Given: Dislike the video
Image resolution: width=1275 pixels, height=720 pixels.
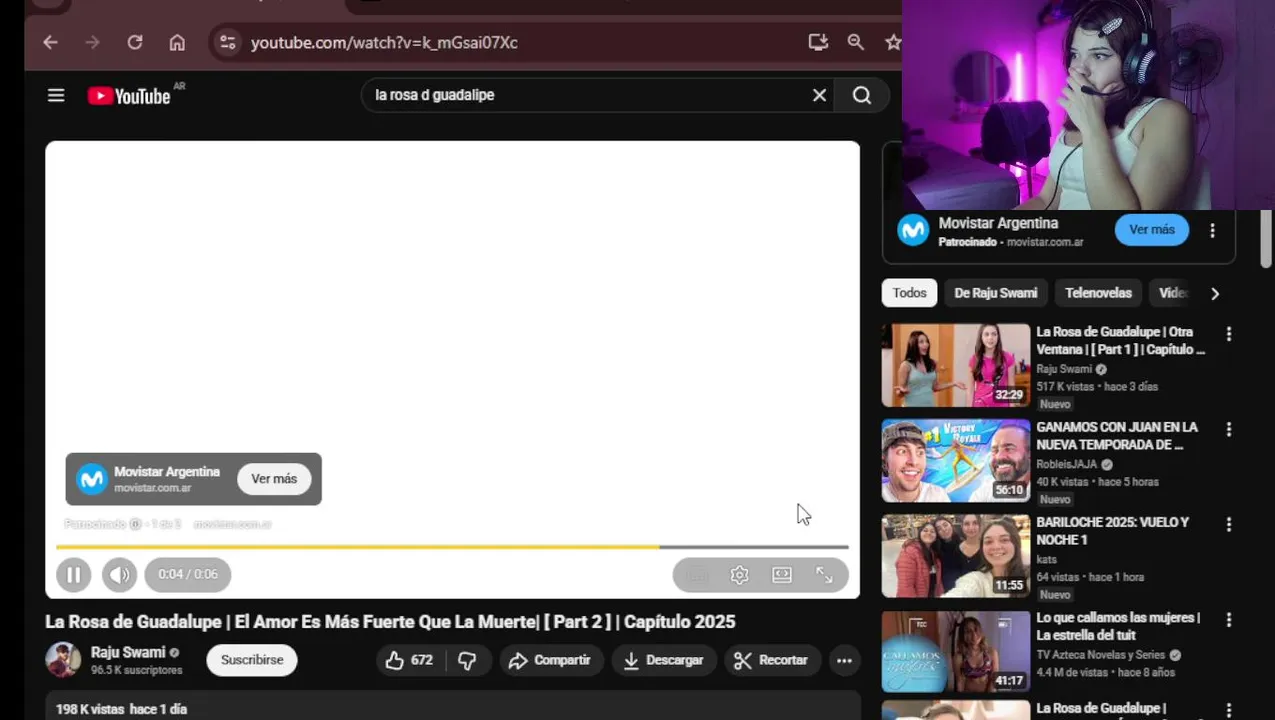Looking at the screenshot, I should pos(467,660).
